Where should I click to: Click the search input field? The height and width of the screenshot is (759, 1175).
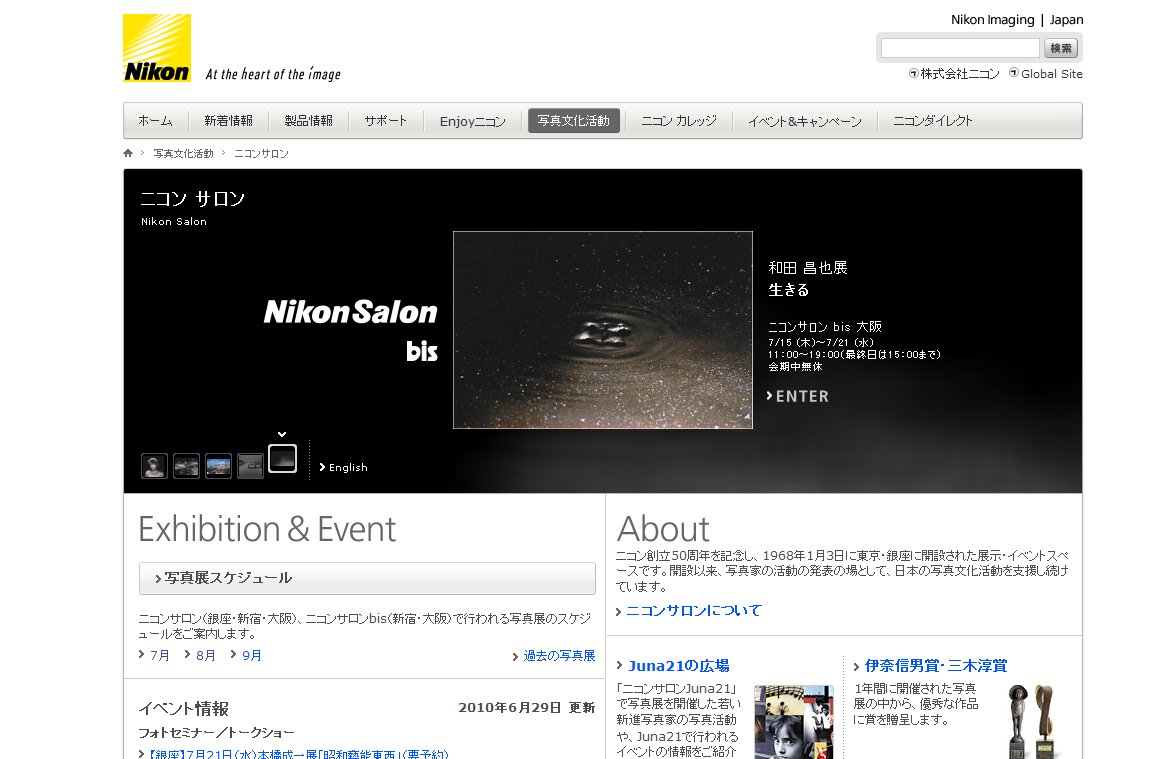pos(960,48)
